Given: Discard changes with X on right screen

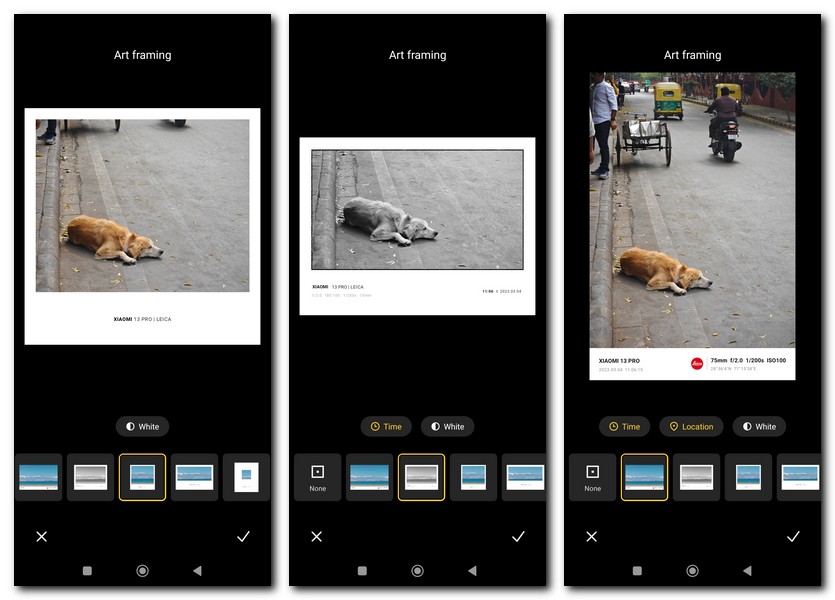Looking at the screenshot, I should (x=592, y=537).
